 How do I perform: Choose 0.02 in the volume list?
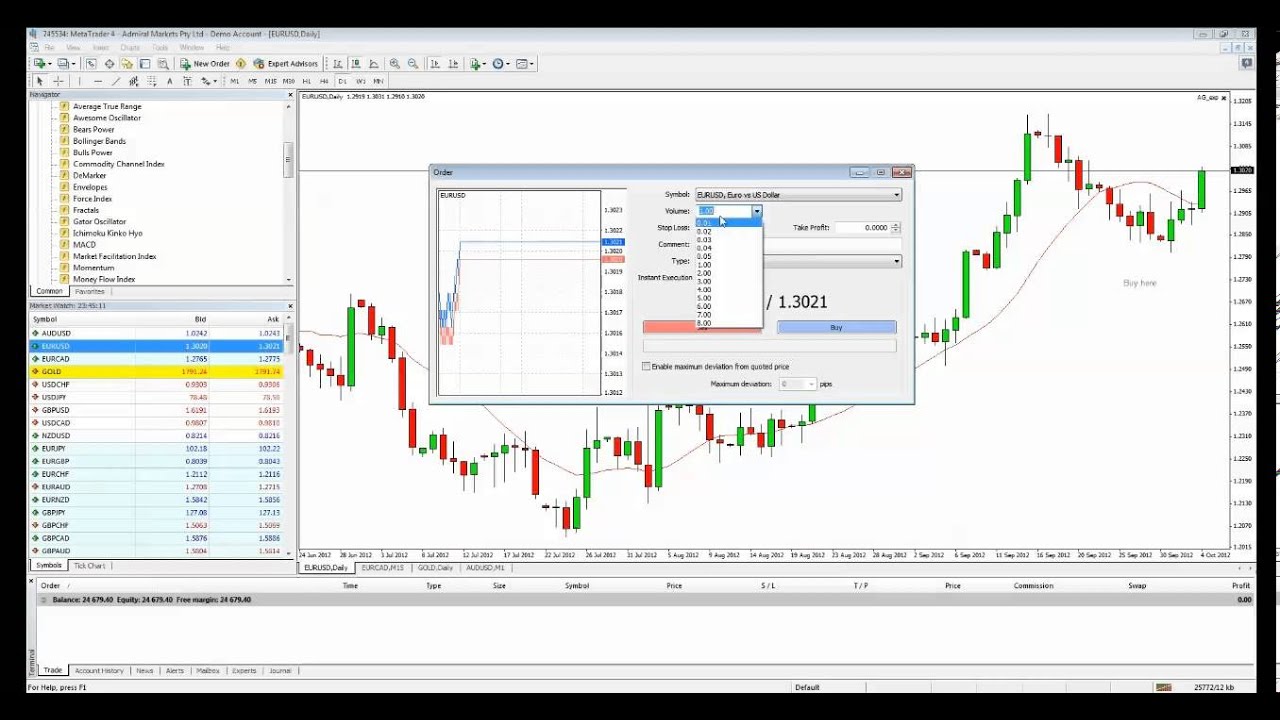730,231
